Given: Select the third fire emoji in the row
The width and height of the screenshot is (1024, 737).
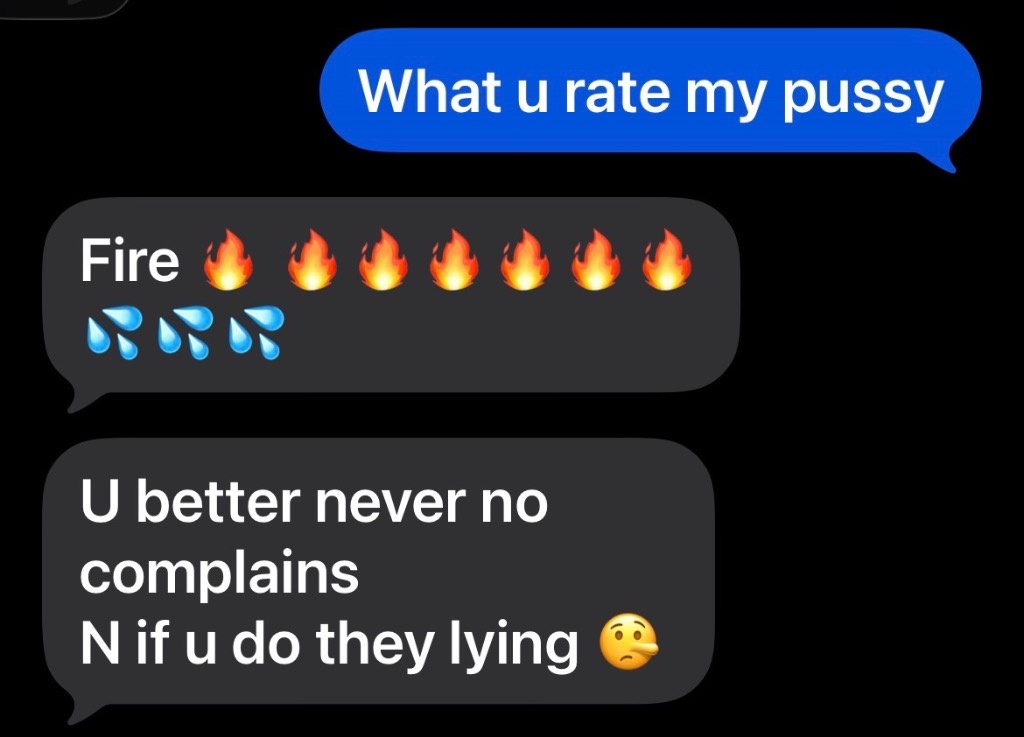Looking at the screenshot, I should pyautogui.click(x=383, y=259).
